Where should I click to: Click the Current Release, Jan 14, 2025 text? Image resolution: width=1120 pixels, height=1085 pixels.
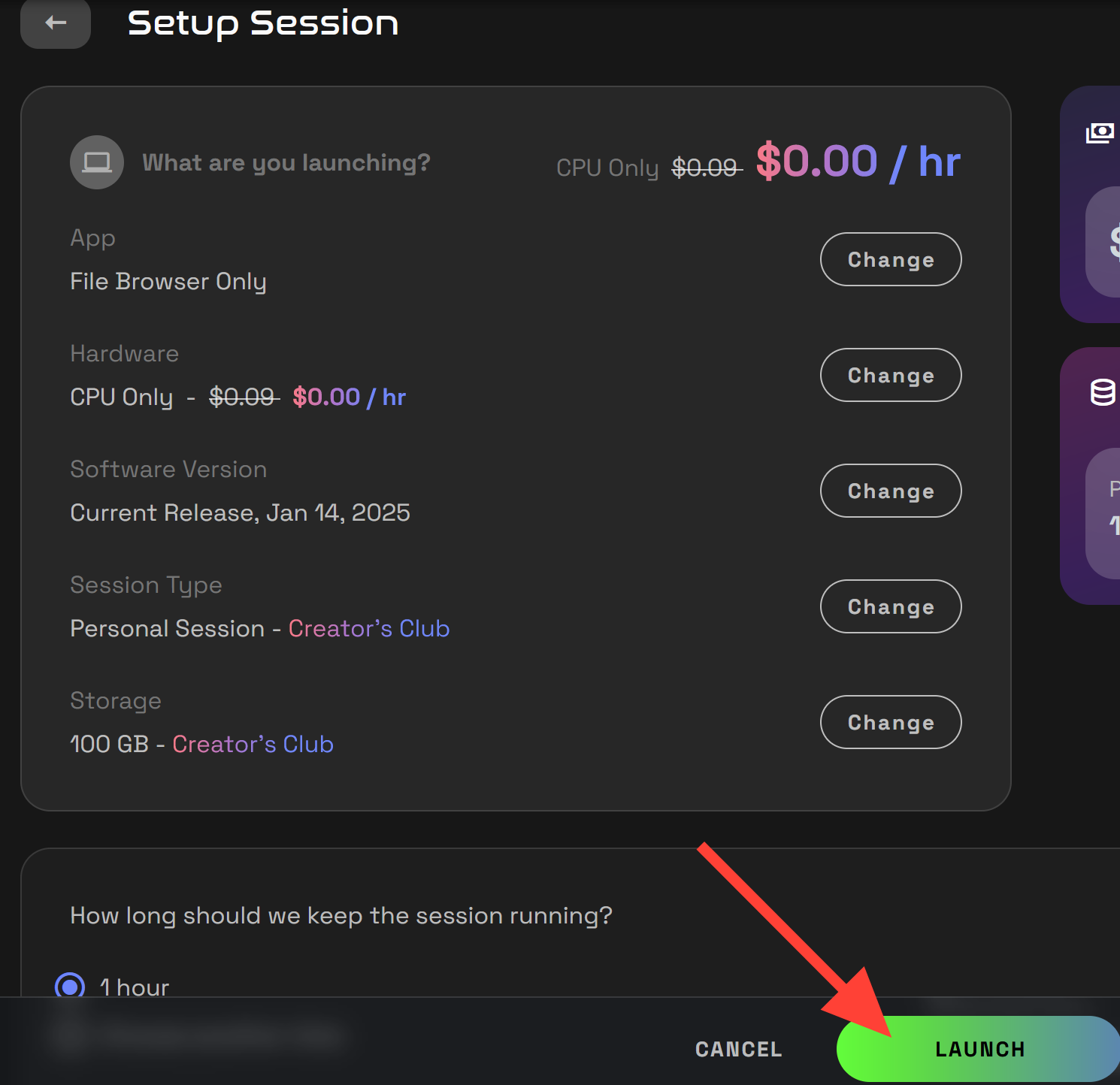point(240,512)
